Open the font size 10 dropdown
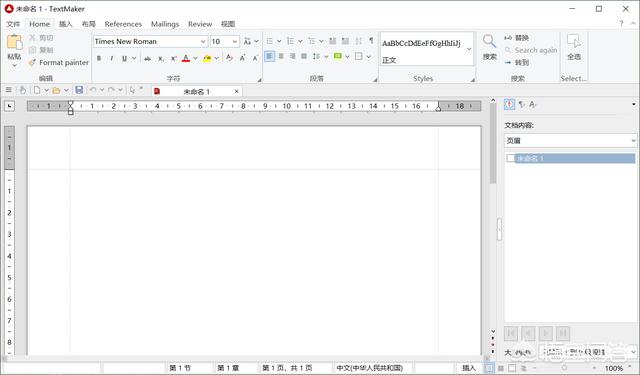 235,42
